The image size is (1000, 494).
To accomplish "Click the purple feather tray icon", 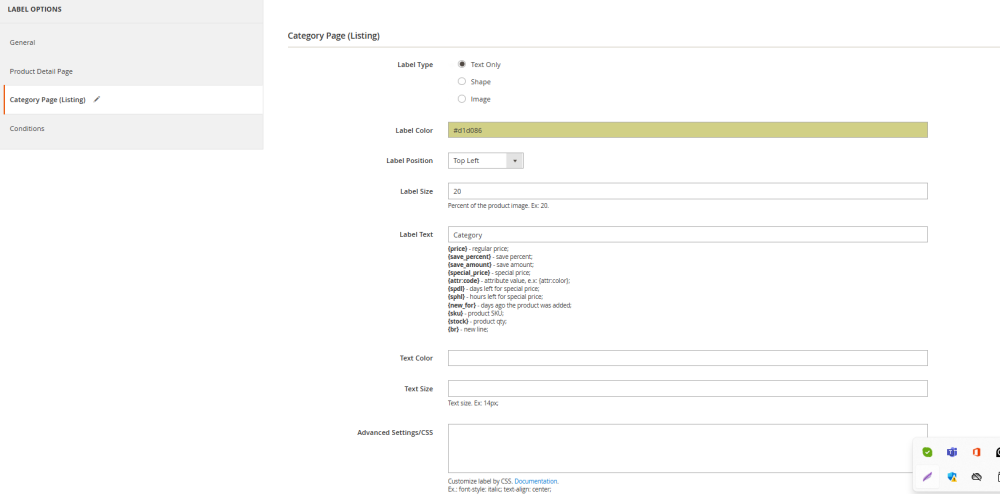I will pos(927,476).
